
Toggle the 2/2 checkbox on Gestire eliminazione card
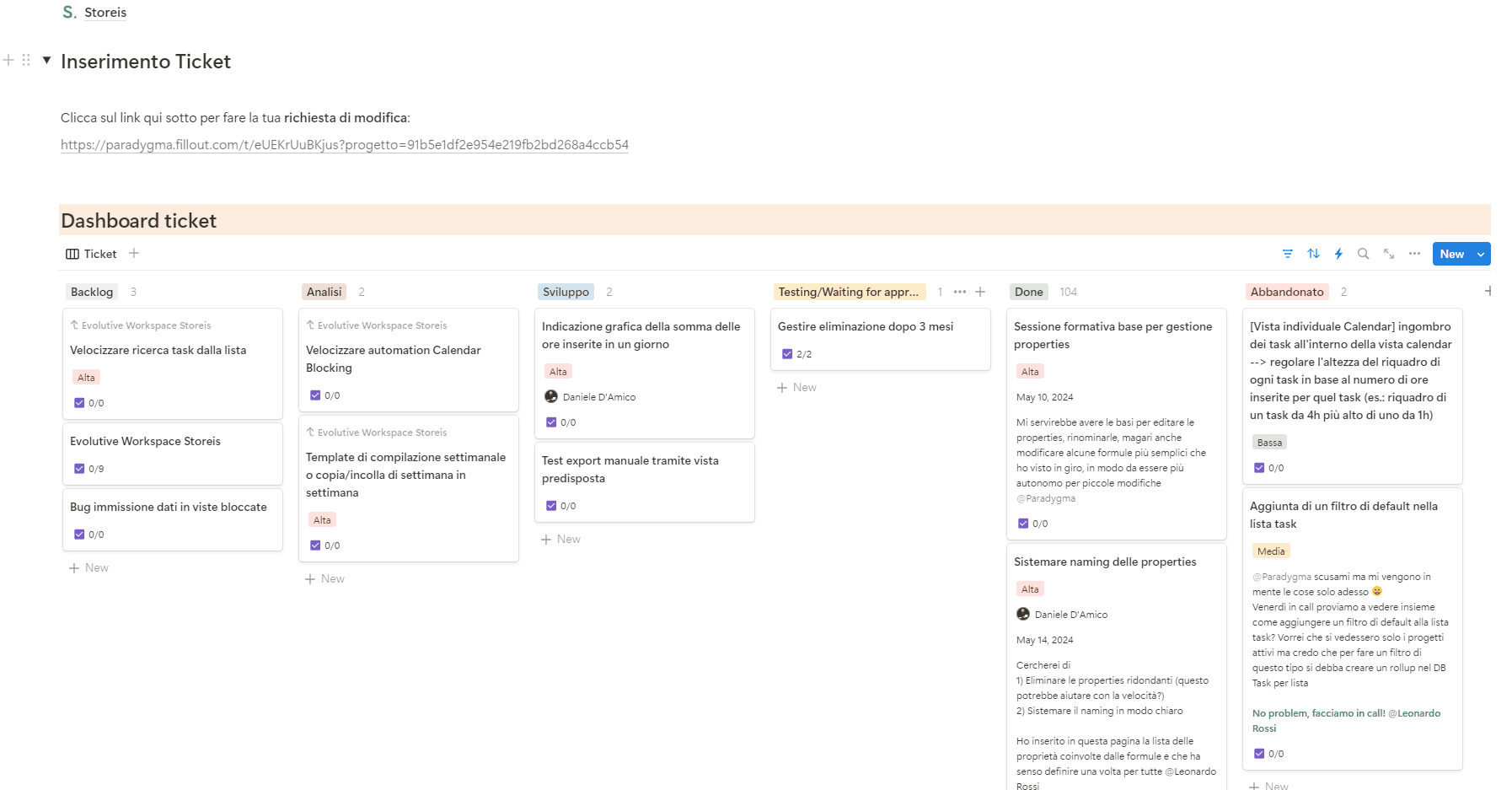tap(785, 354)
